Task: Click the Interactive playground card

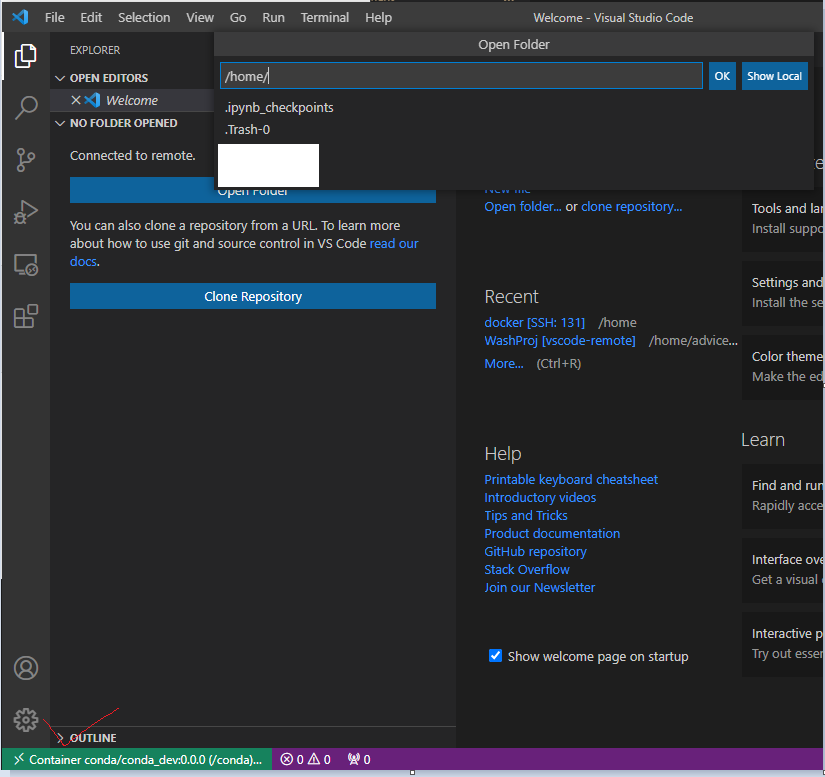Action: point(783,644)
